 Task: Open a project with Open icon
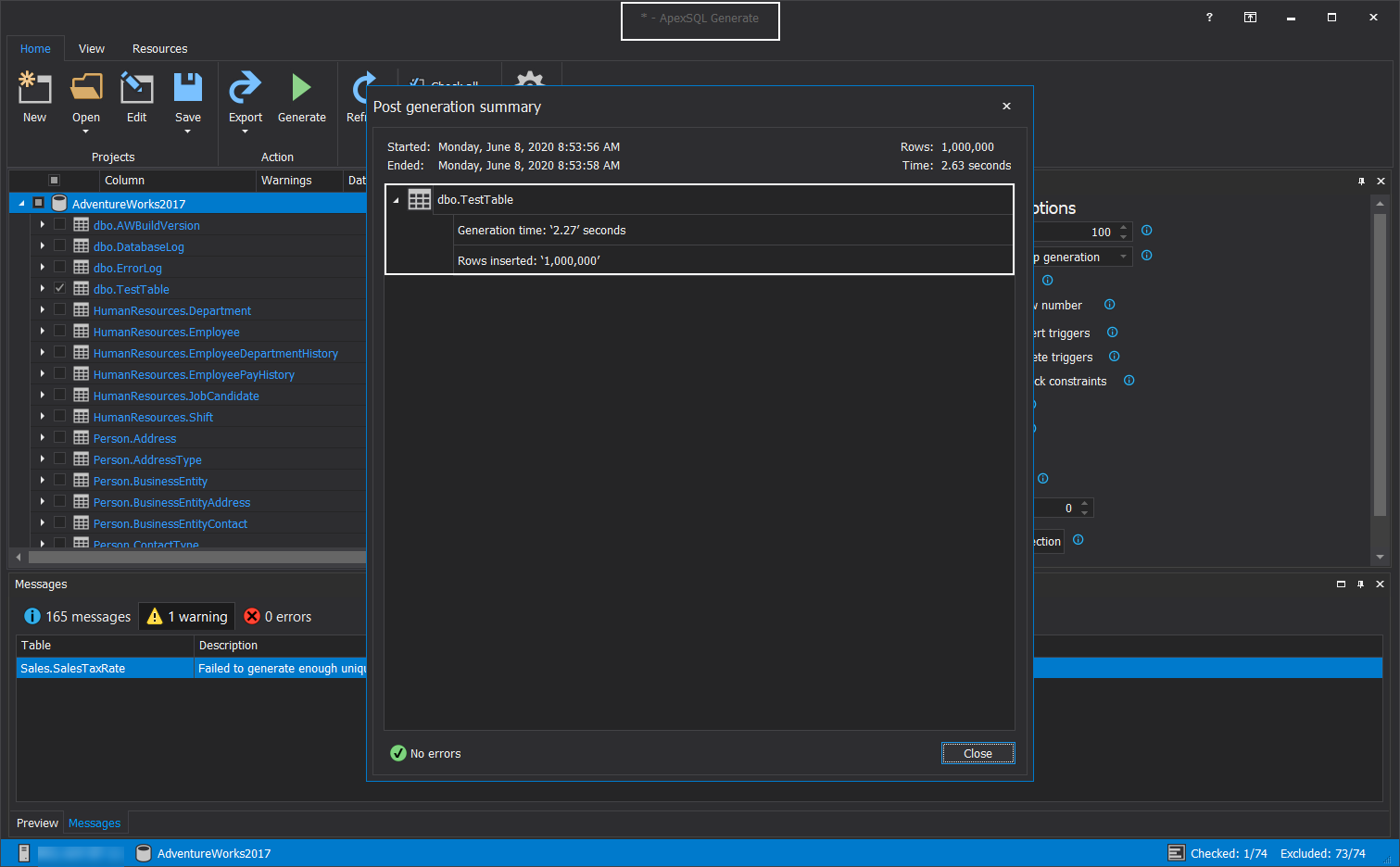(86, 88)
